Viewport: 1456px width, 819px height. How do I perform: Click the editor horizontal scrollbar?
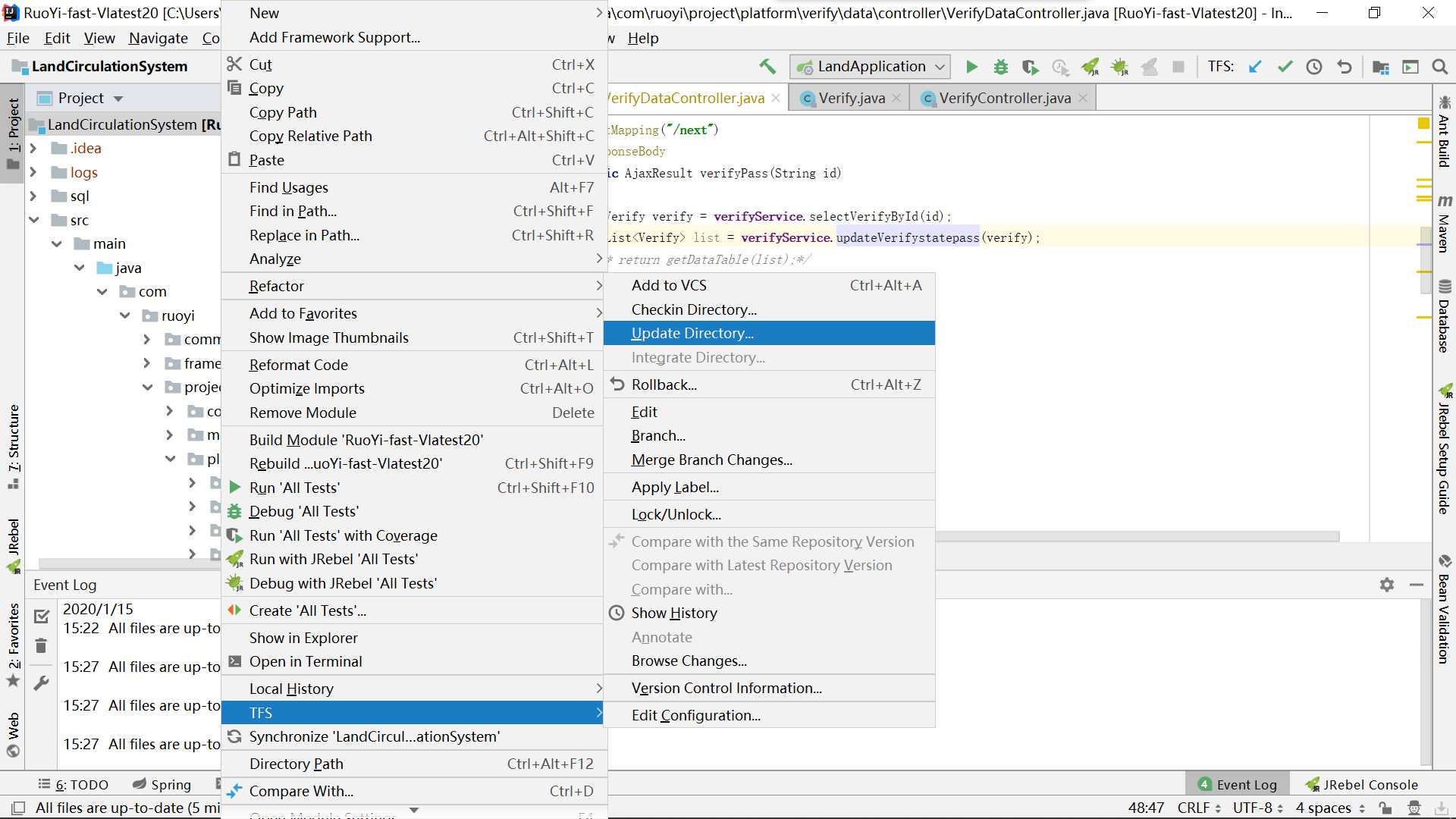(x=1137, y=536)
